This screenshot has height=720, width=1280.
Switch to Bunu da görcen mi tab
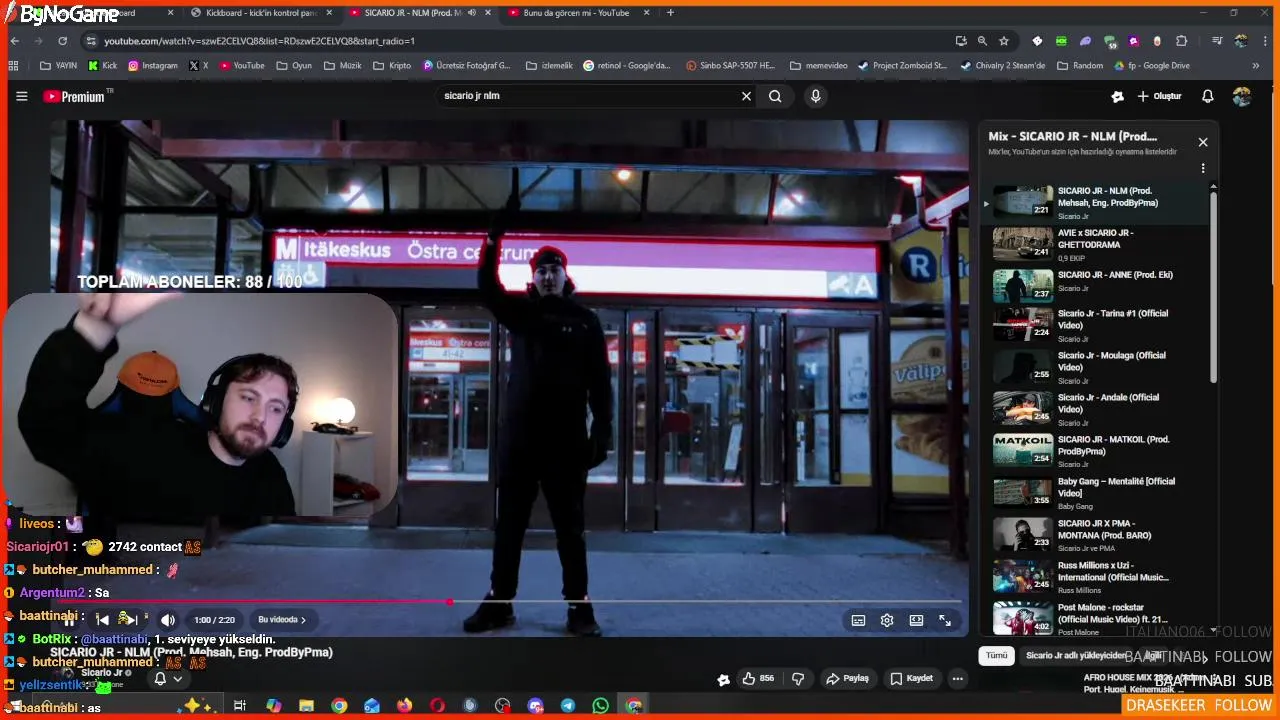tap(577, 13)
